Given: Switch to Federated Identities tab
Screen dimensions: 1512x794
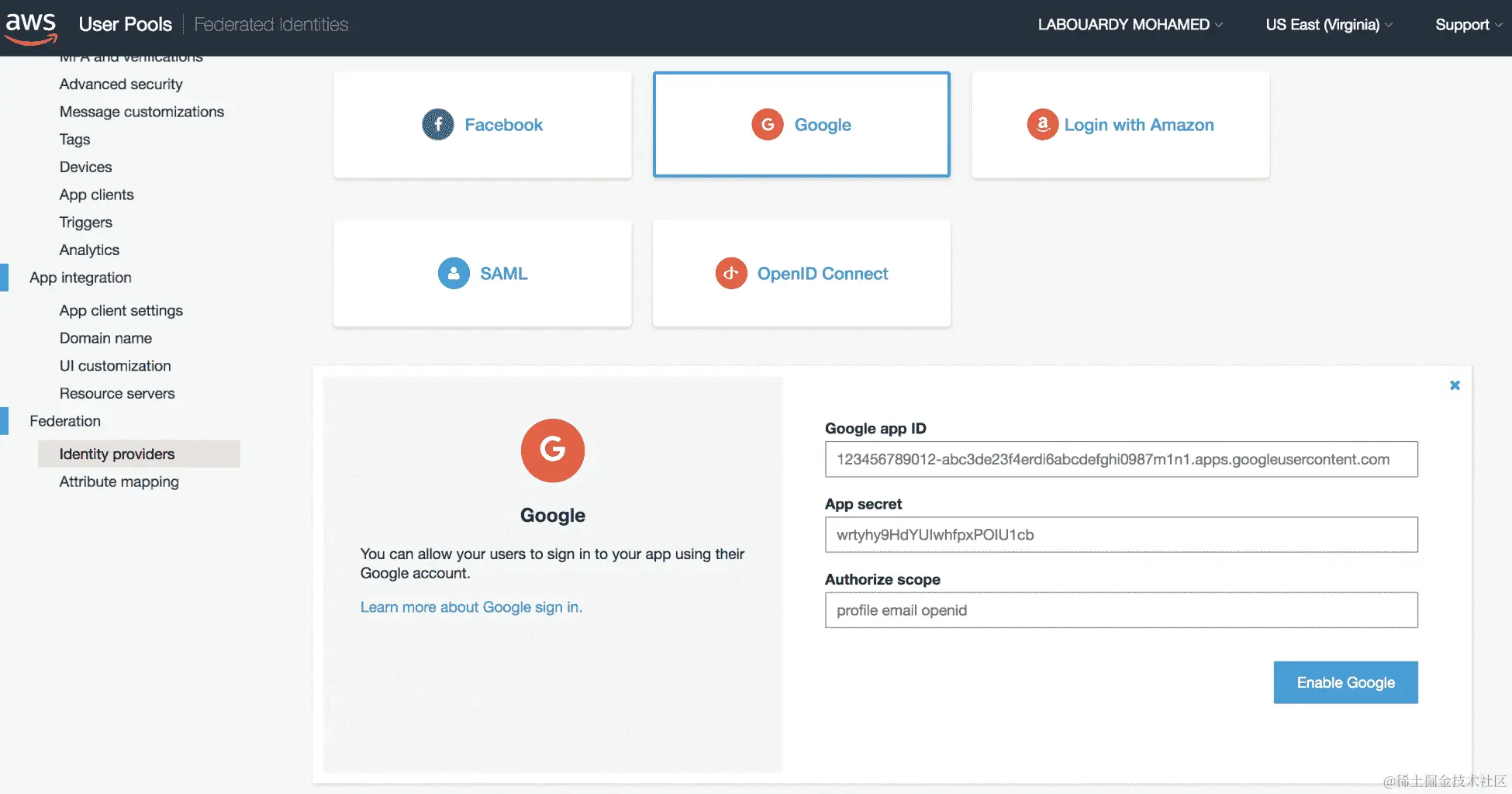Looking at the screenshot, I should [x=271, y=25].
